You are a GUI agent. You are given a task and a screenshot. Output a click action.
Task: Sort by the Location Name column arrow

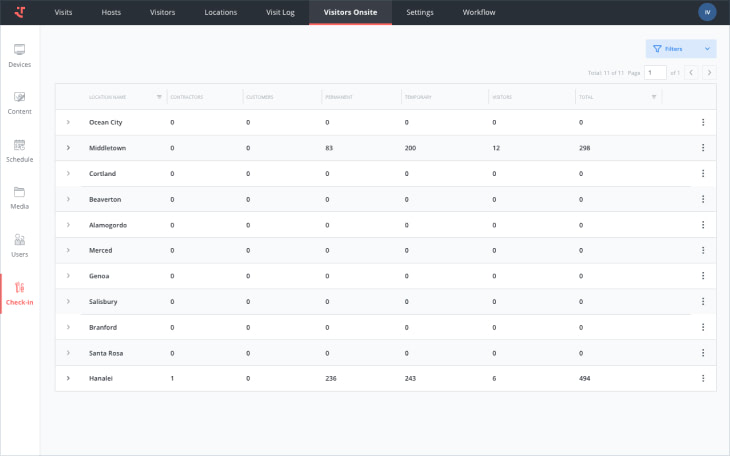(x=159, y=97)
